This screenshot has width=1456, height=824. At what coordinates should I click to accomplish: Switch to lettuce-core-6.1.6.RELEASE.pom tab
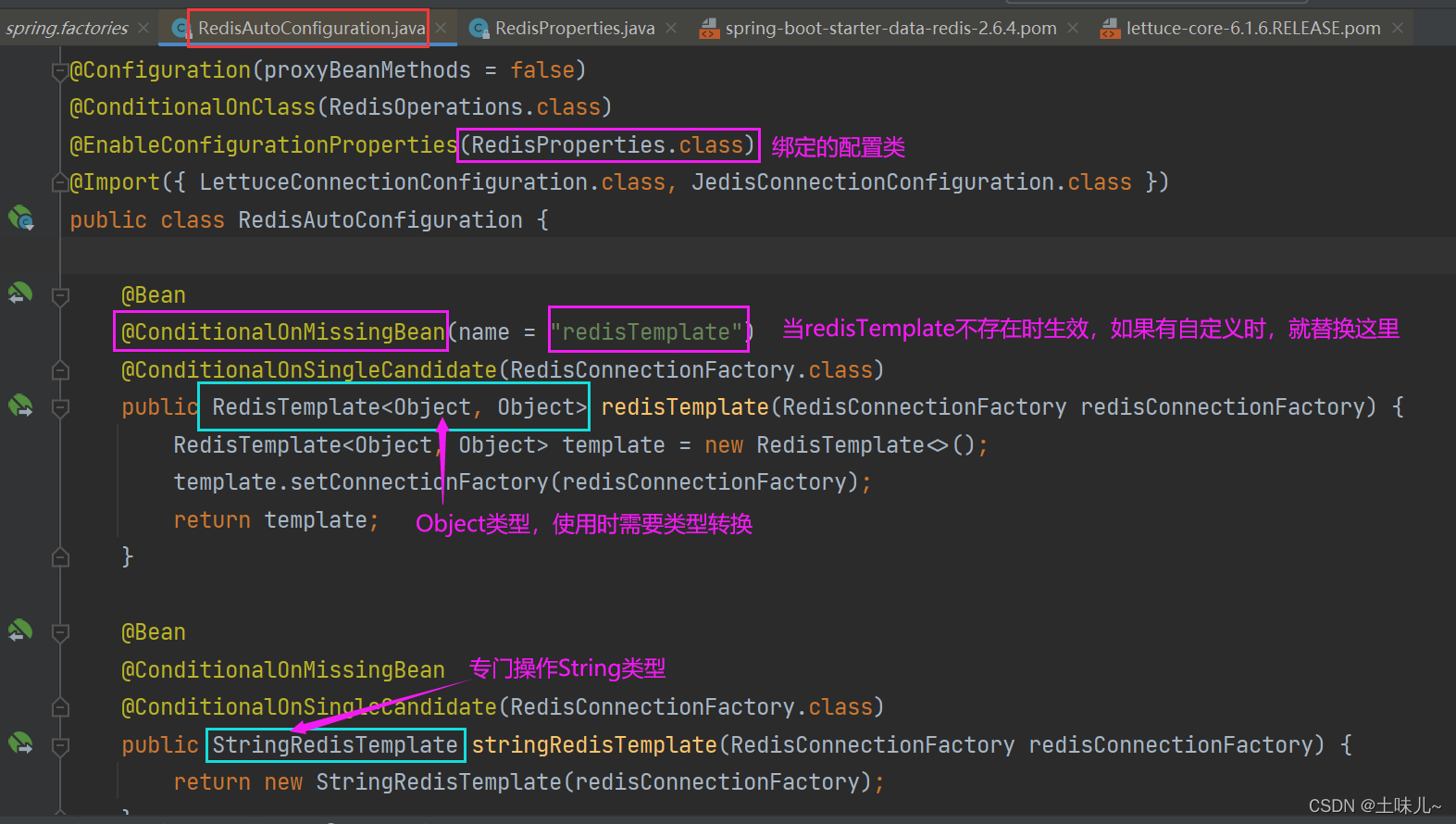coord(1253,29)
